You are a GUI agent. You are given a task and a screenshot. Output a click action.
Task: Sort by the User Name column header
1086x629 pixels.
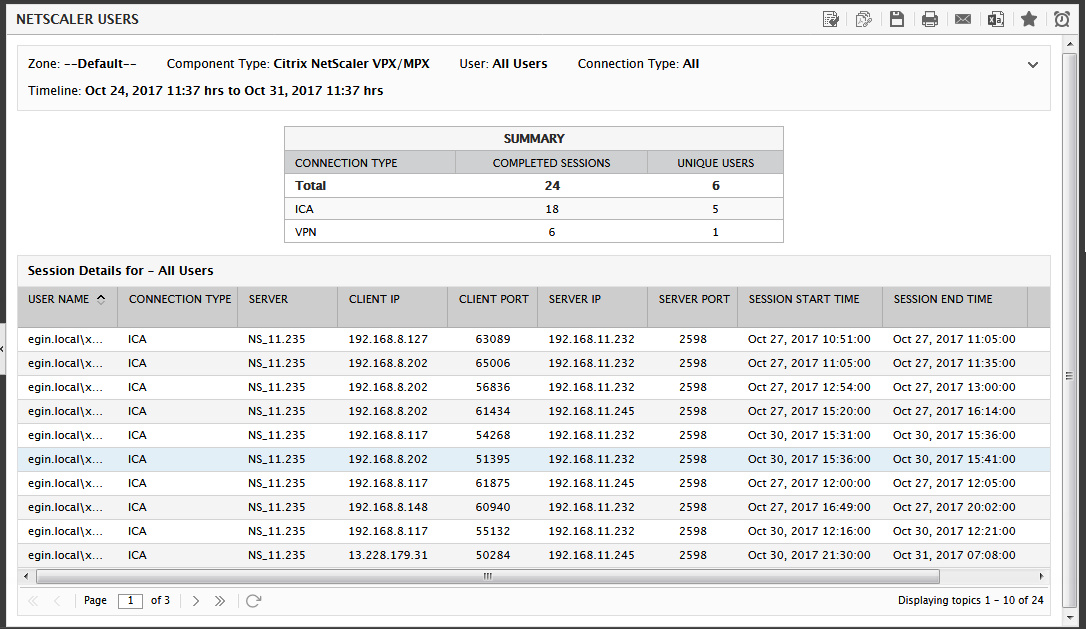pos(67,307)
